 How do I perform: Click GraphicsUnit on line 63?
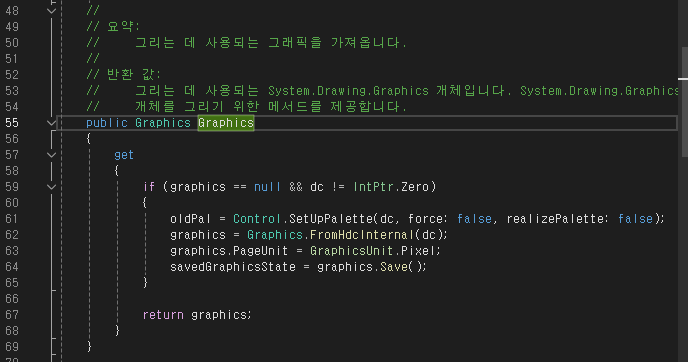tap(351, 251)
